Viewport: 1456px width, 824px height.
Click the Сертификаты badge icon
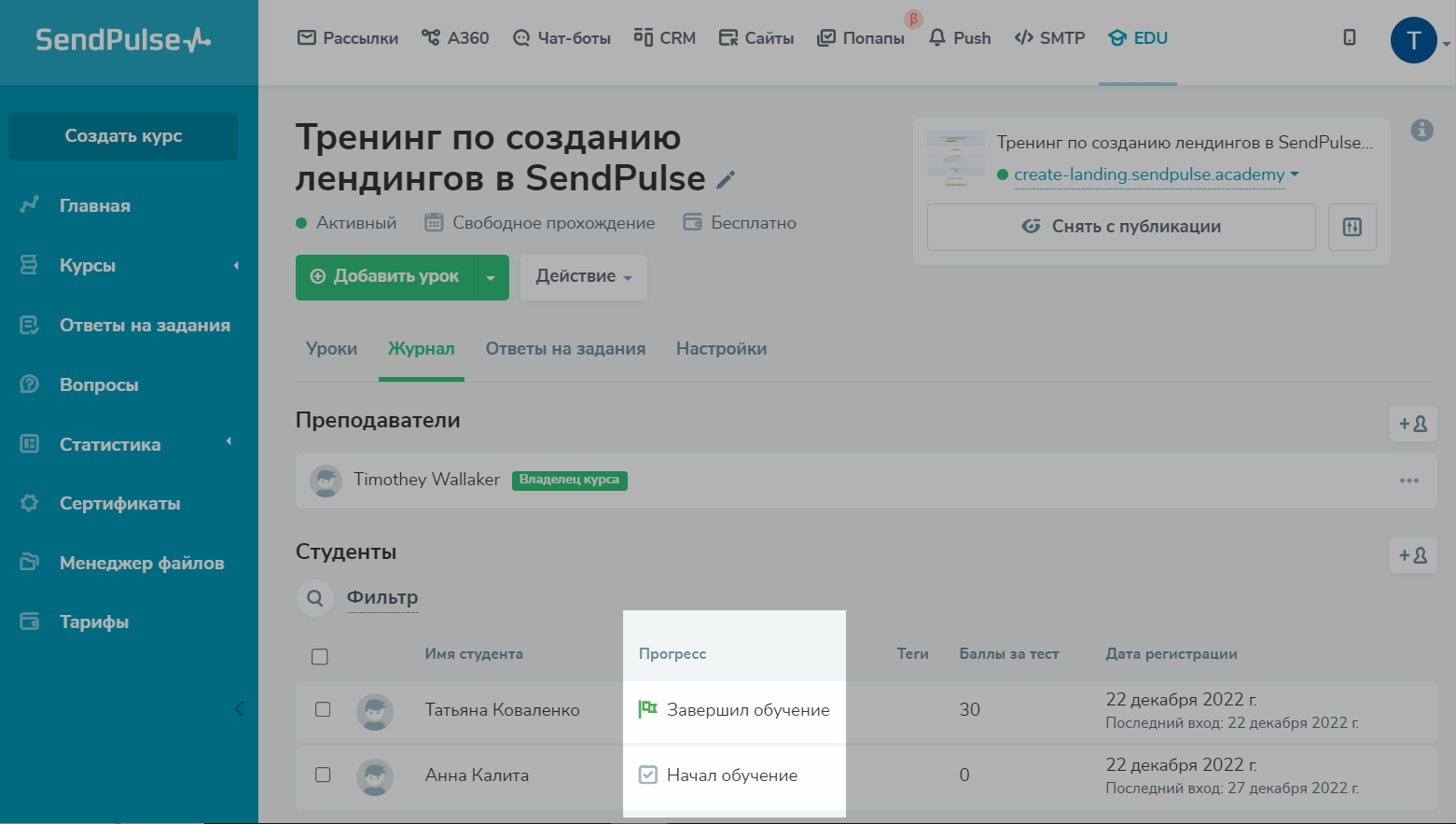tap(30, 503)
